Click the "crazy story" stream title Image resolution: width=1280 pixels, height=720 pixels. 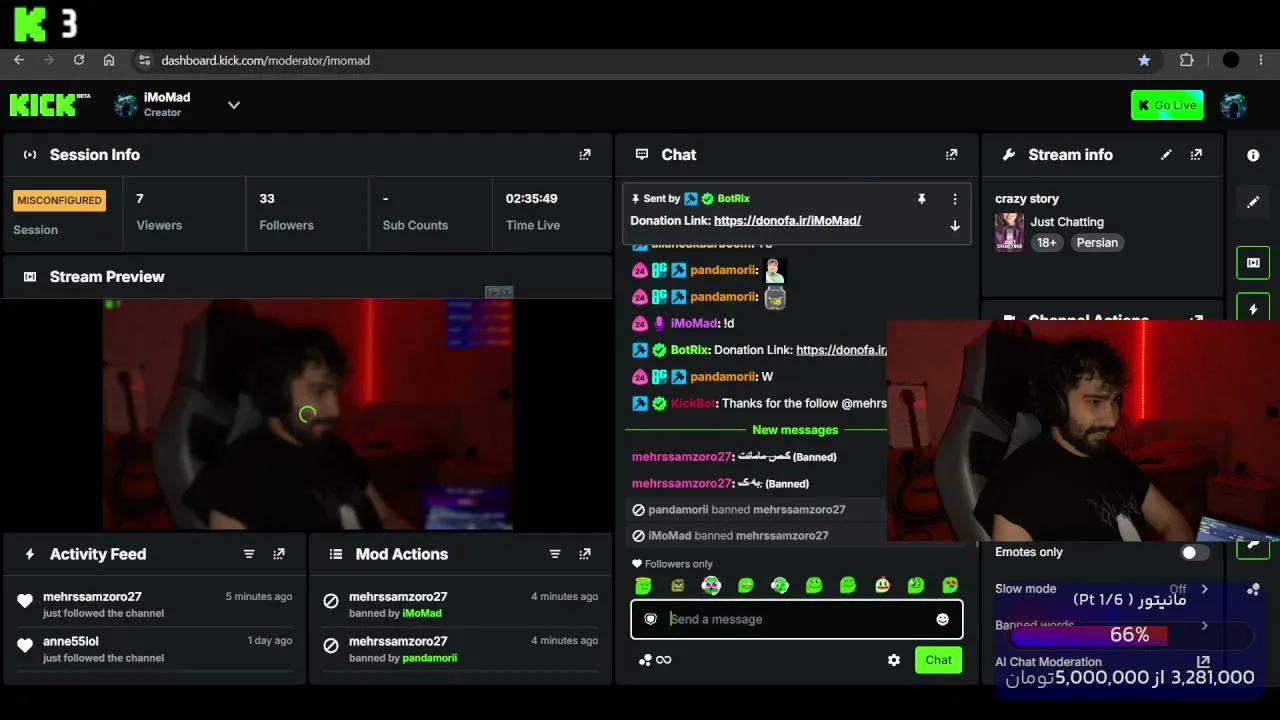[1027, 199]
